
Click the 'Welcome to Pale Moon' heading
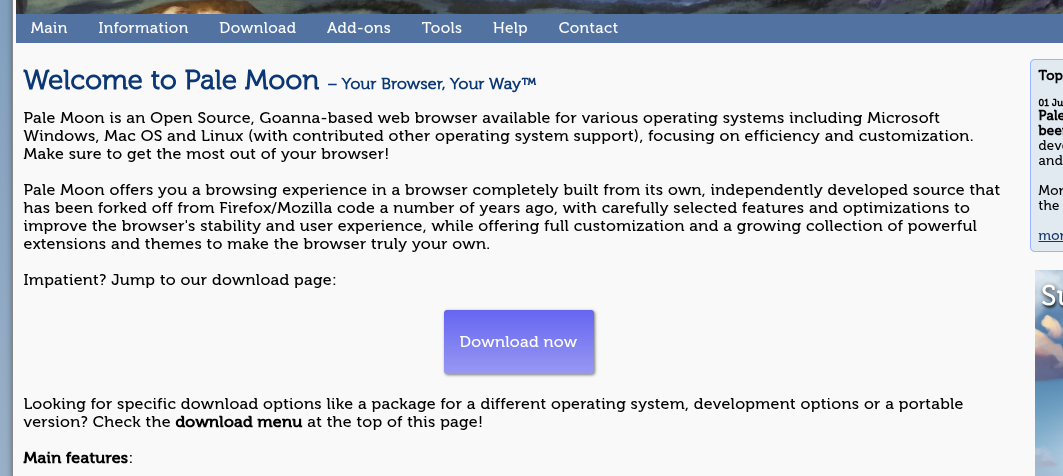pos(171,81)
